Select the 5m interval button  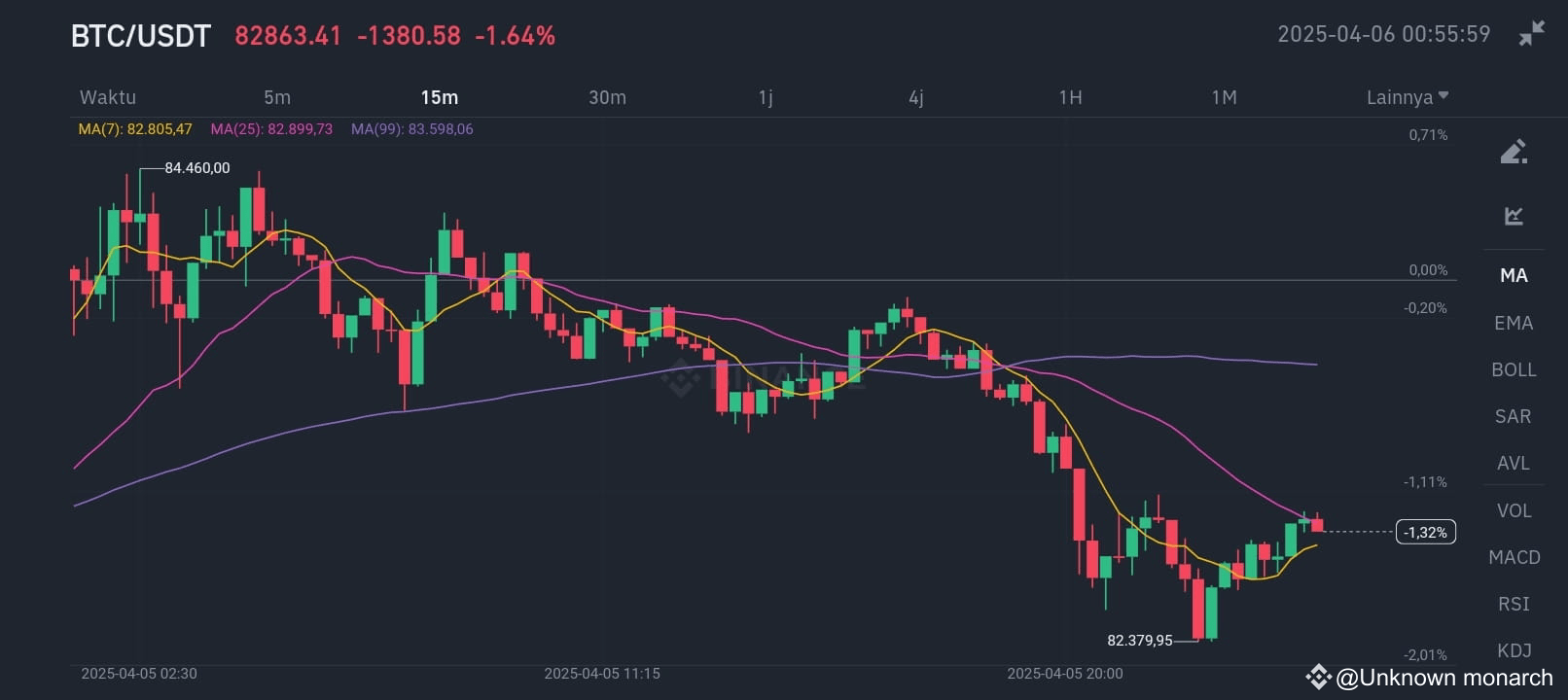pyautogui.click(x=277, y=97)
